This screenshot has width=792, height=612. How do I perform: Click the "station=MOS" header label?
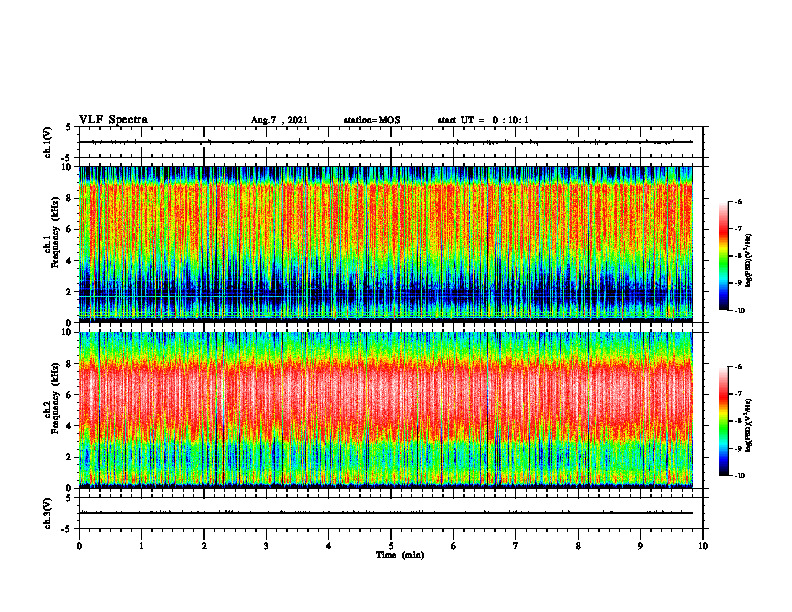372,120
